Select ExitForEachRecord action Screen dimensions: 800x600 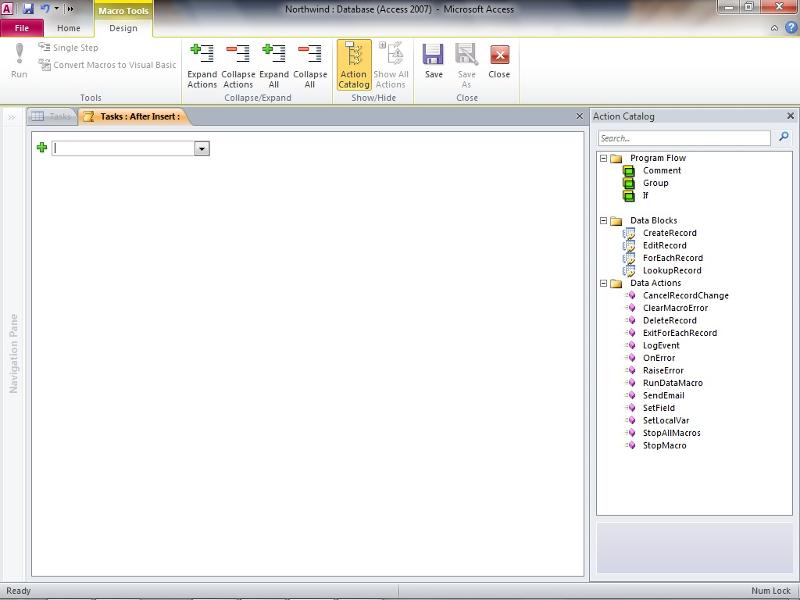680,333
